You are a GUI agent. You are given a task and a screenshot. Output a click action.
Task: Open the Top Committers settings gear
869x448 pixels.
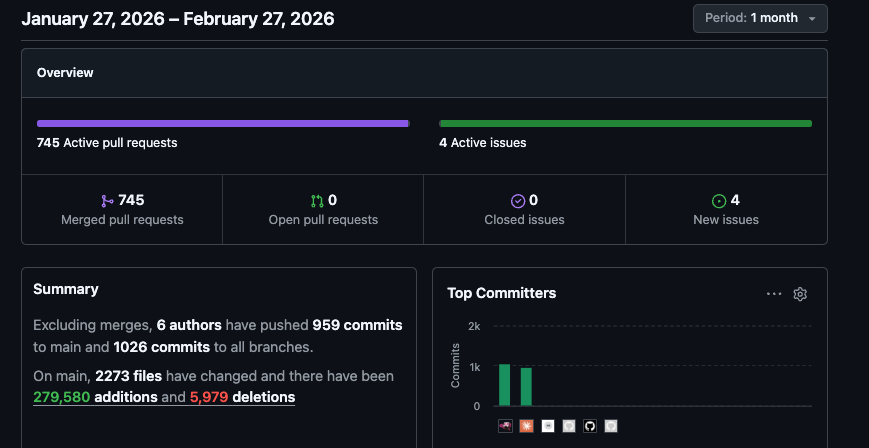tap(800, 294)
